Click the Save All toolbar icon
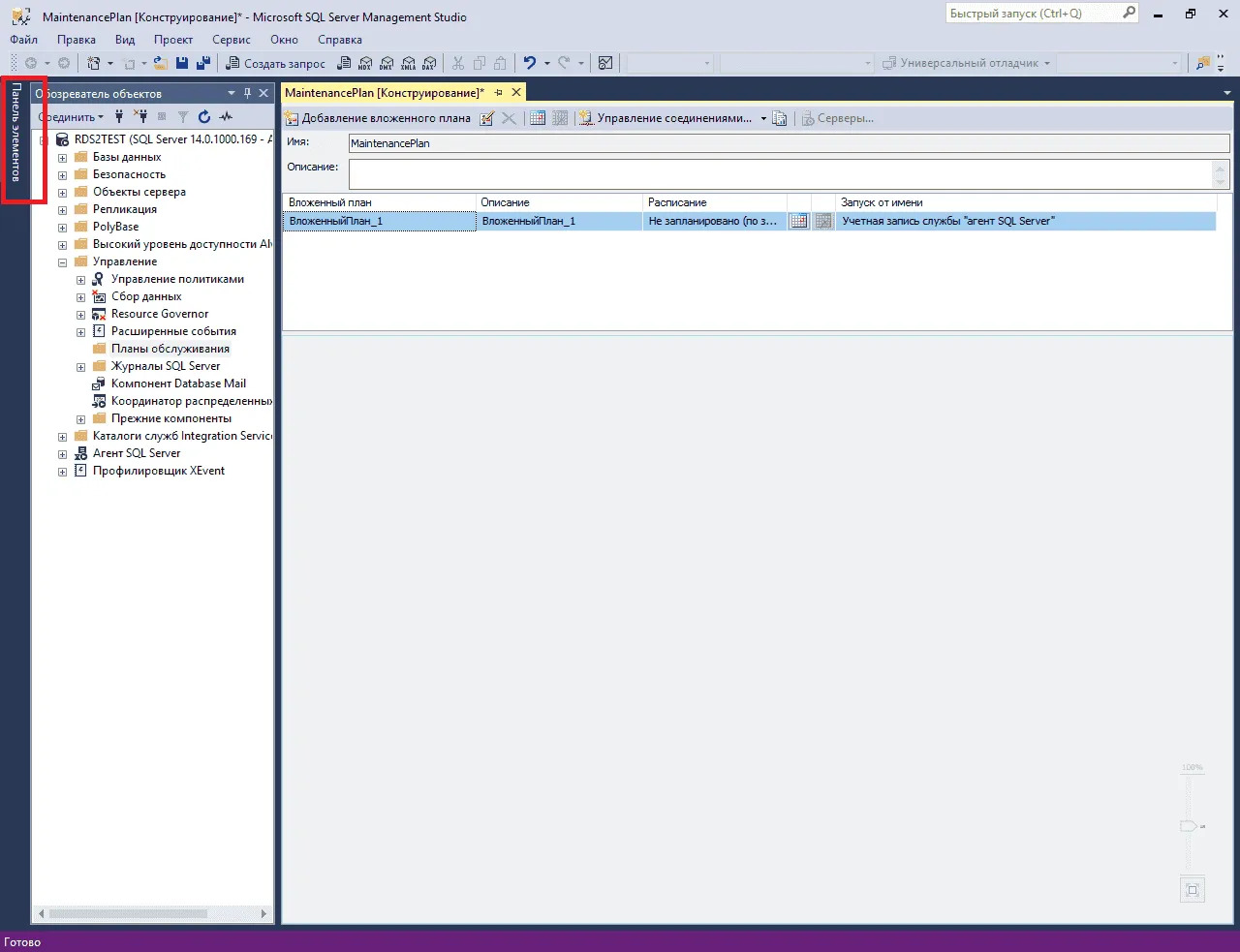Image resolution: width=1240 pixels, height=952 pixels. tap(203, 63)
